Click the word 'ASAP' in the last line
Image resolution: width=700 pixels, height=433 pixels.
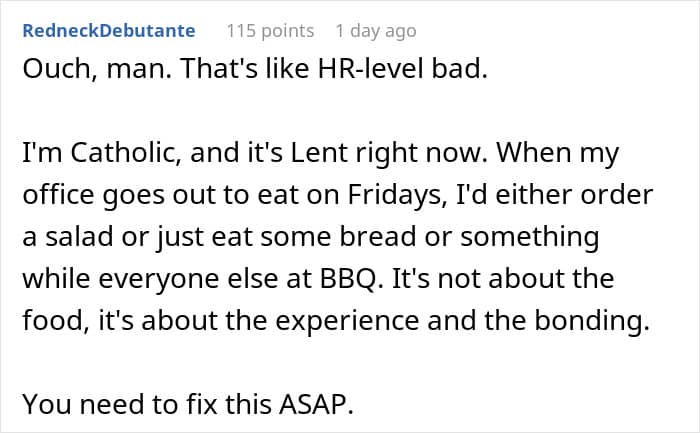click(317, 404)
